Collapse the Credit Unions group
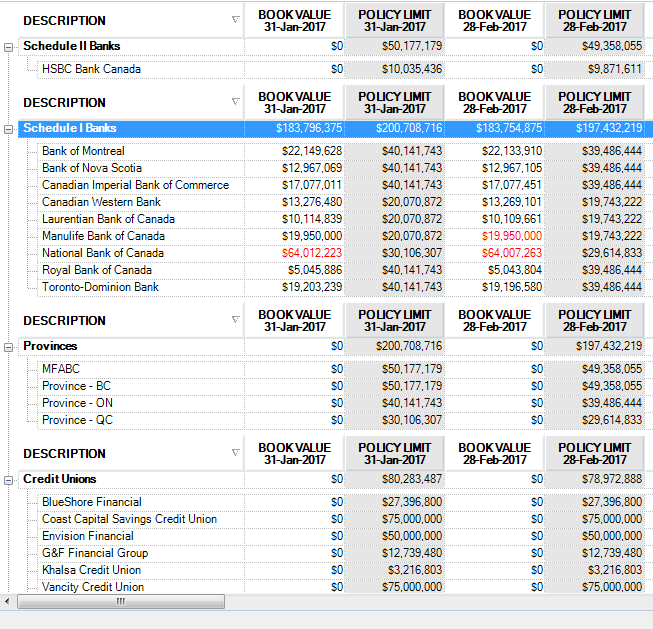This screenshot has width=653, height=629. pos(9,480)
